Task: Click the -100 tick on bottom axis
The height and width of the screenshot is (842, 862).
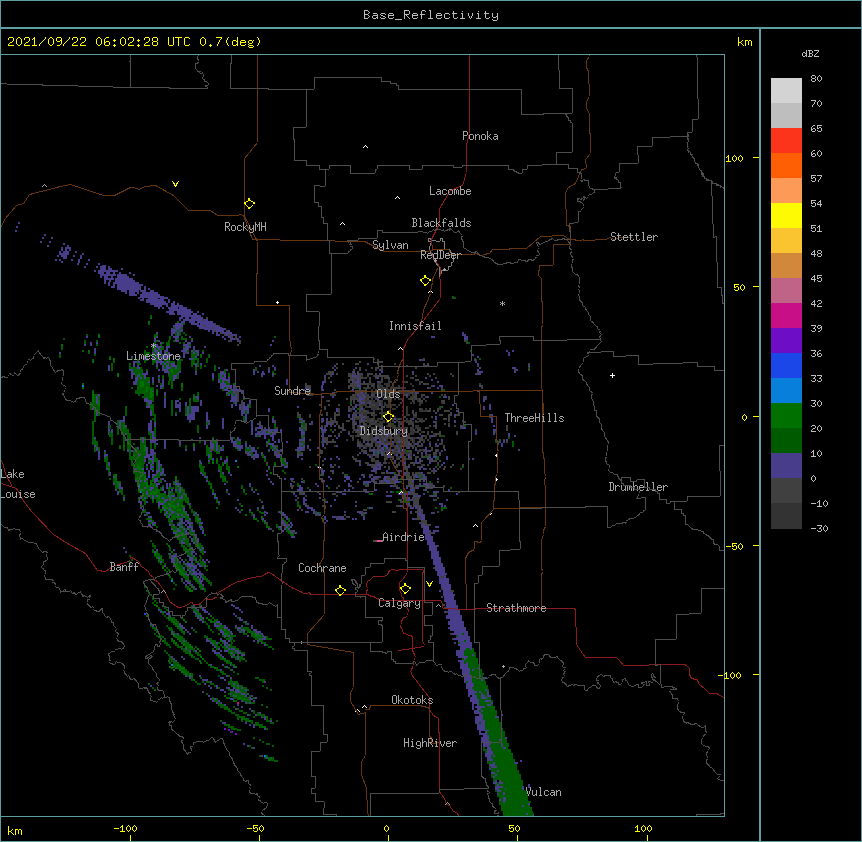Action: (x=125, y=828)
